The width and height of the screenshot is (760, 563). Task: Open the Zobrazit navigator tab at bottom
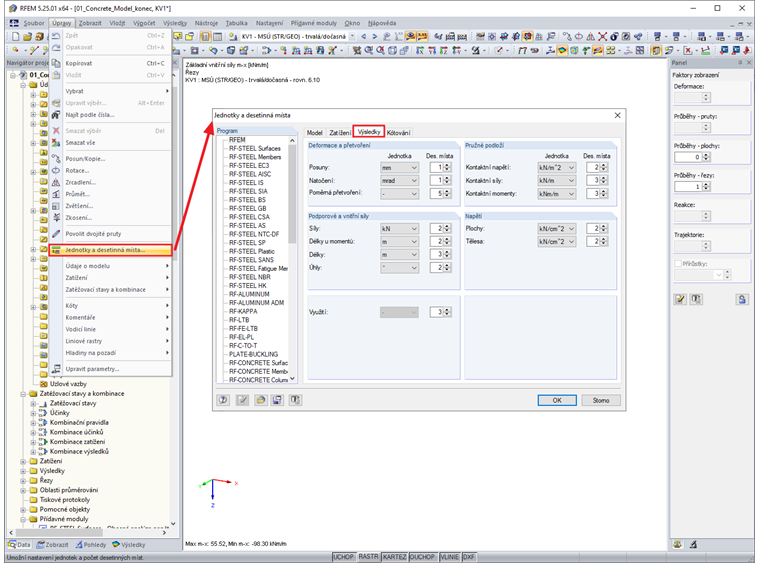pos(53,545)
